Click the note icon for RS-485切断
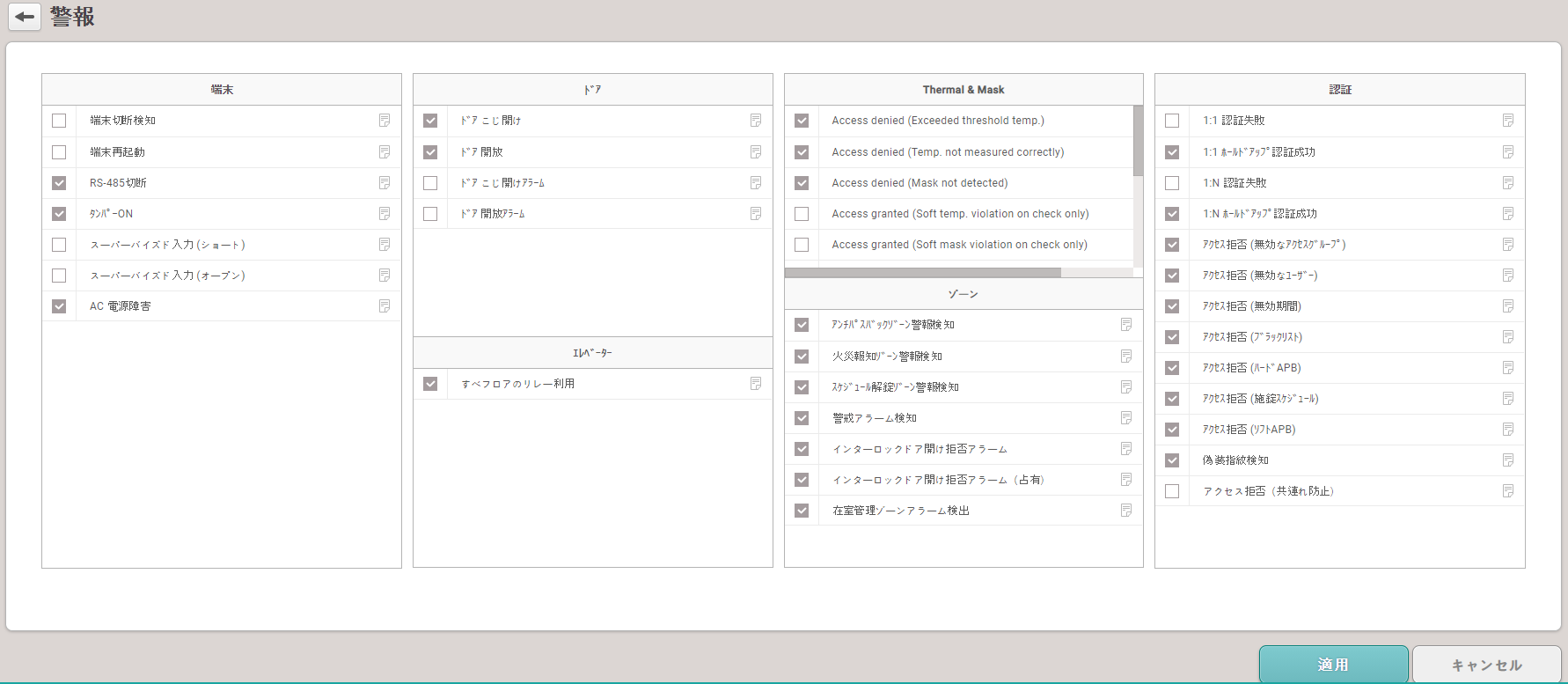Screen dimensions: 1568x684 pos(385,183)
